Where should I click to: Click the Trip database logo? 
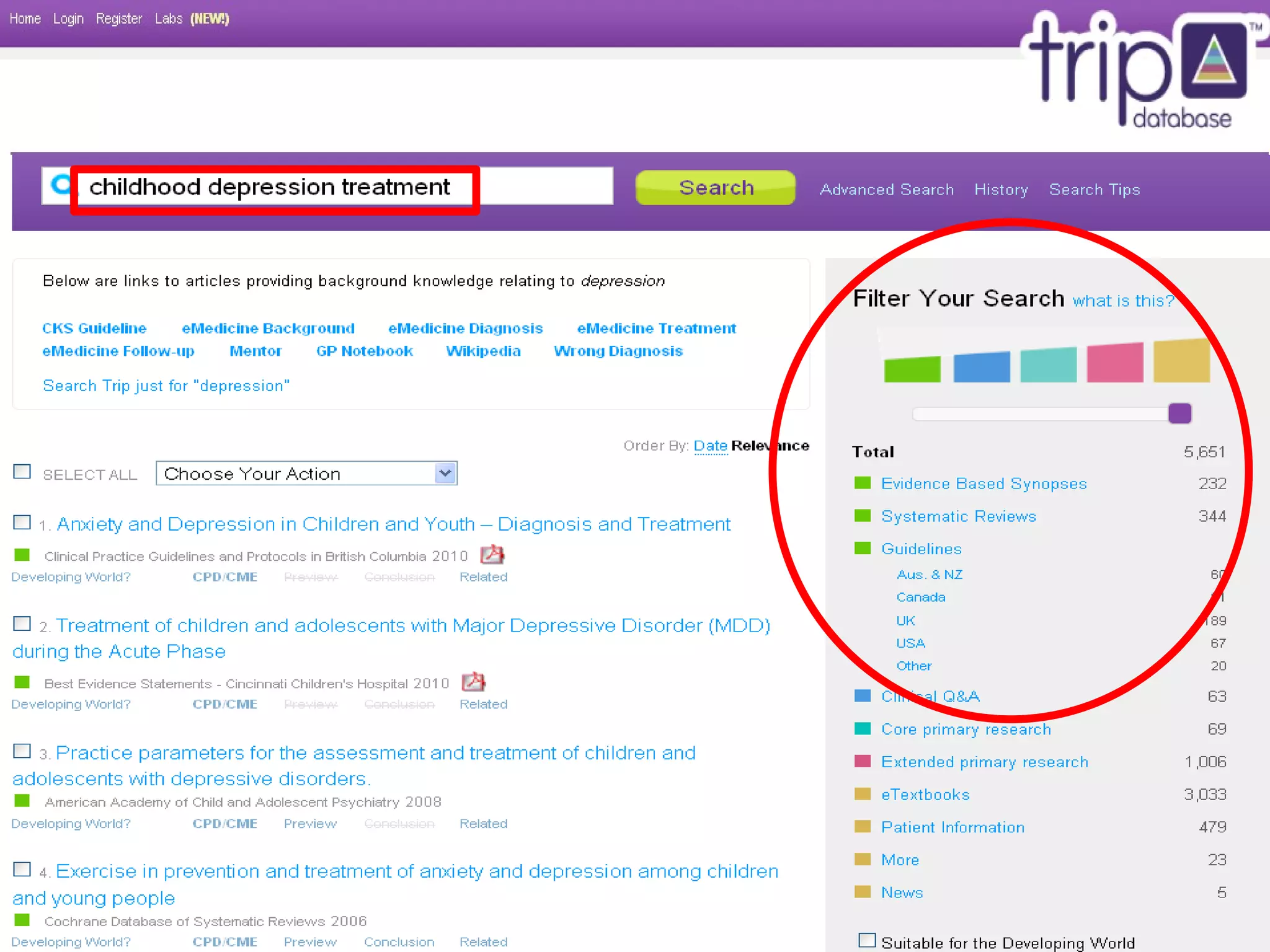[1140, 69]
